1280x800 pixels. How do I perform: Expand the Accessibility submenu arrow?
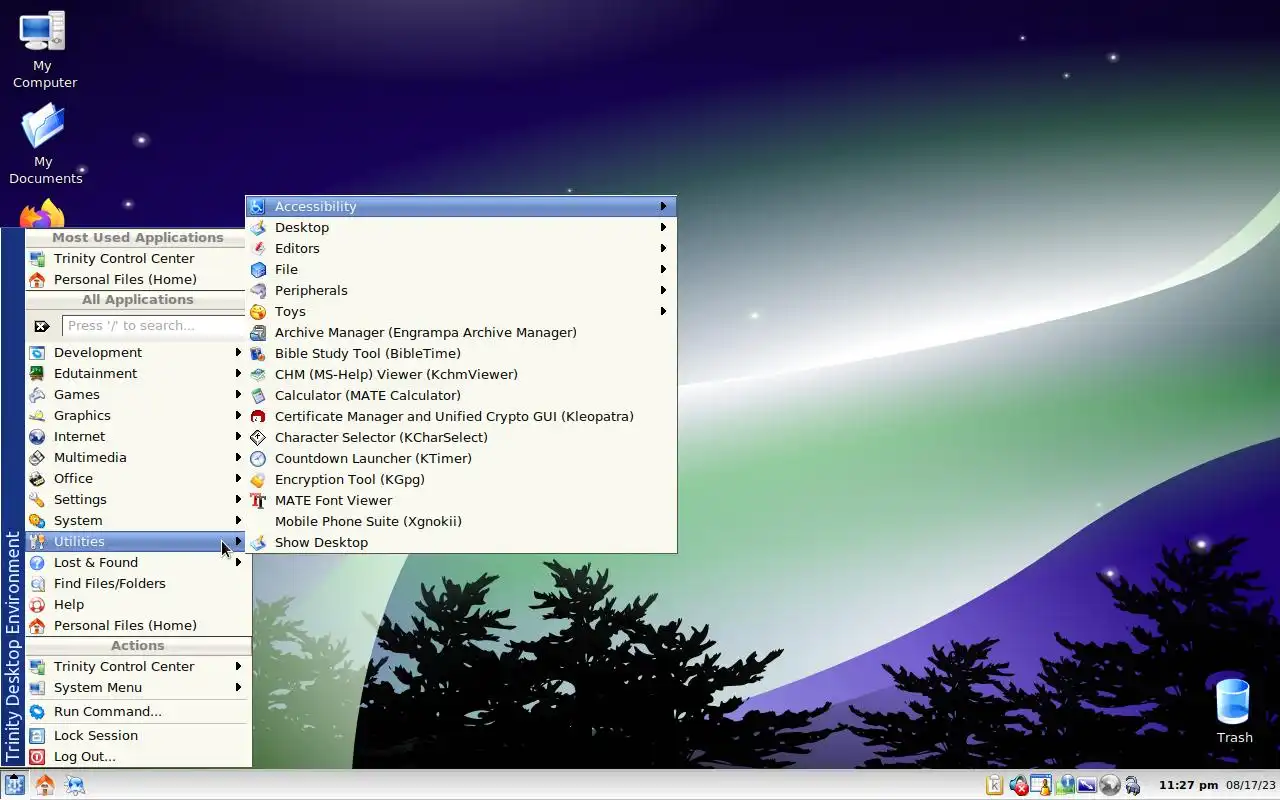(663, 206)
